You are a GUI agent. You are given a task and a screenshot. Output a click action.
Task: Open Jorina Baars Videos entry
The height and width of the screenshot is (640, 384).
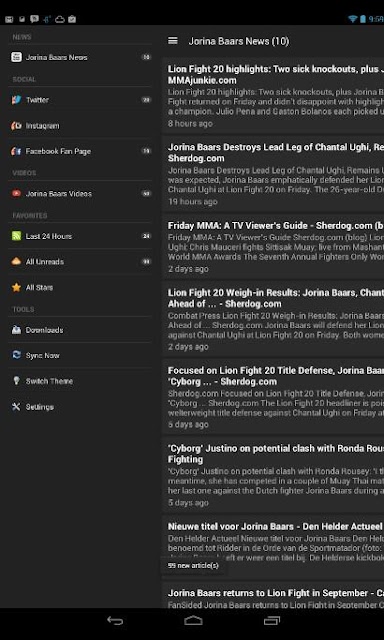click(80, 193)
